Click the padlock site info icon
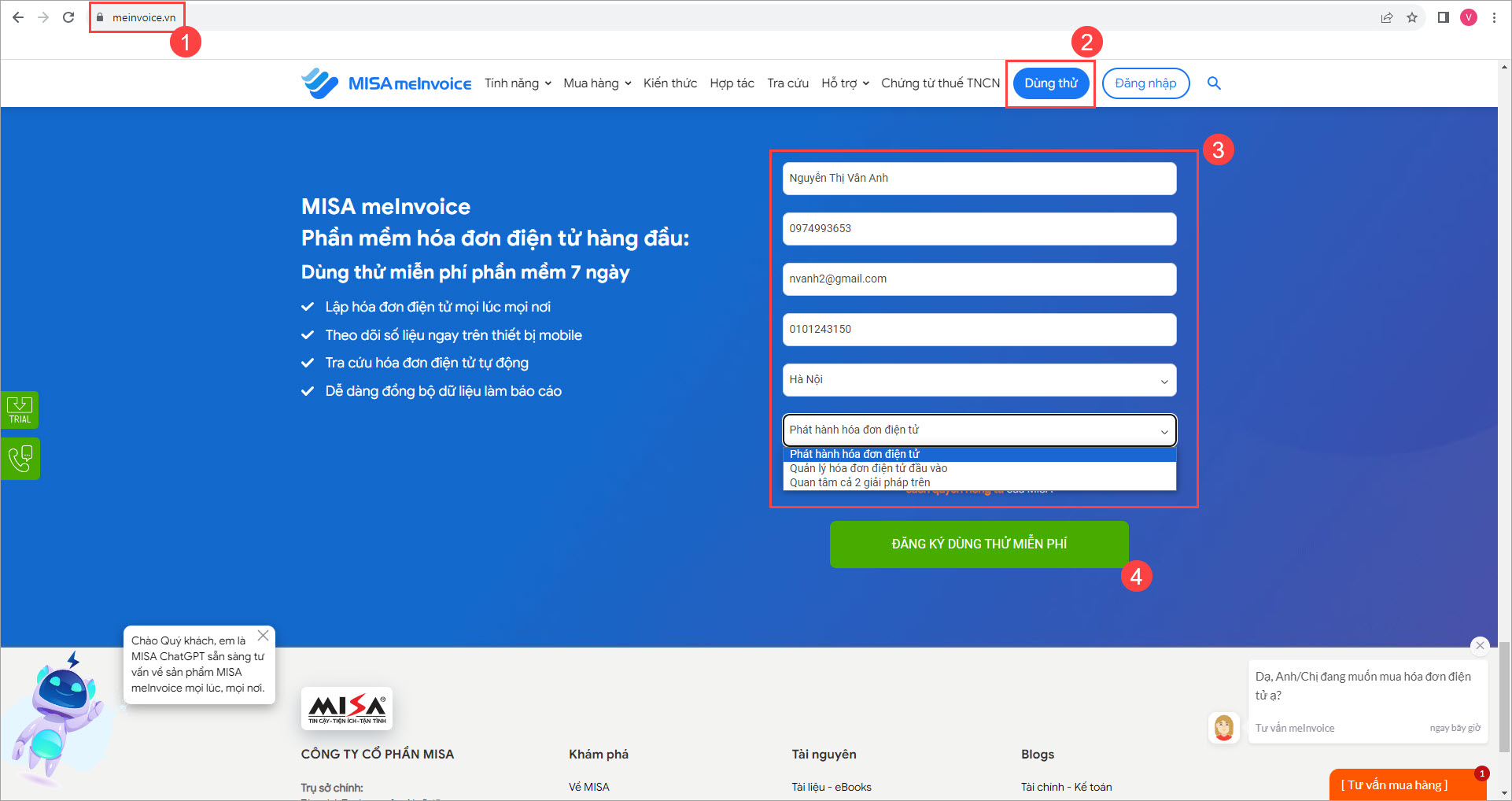Viewport: 1512px width, 801px height. 100,17
